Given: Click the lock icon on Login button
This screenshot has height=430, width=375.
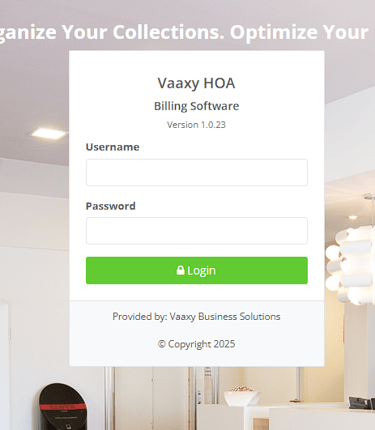Looking at the screenshot, I should 180,270.
